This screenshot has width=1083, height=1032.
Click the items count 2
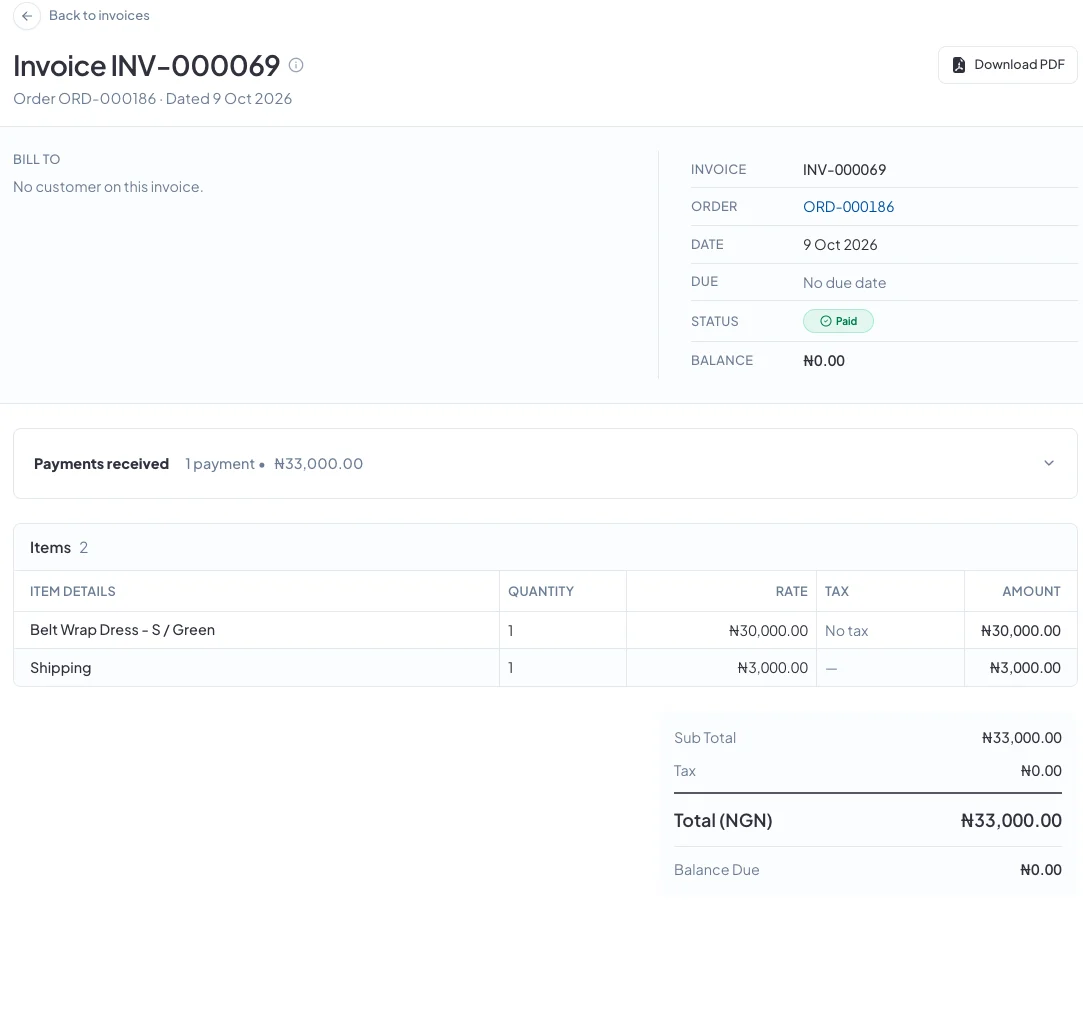point(84,548)
